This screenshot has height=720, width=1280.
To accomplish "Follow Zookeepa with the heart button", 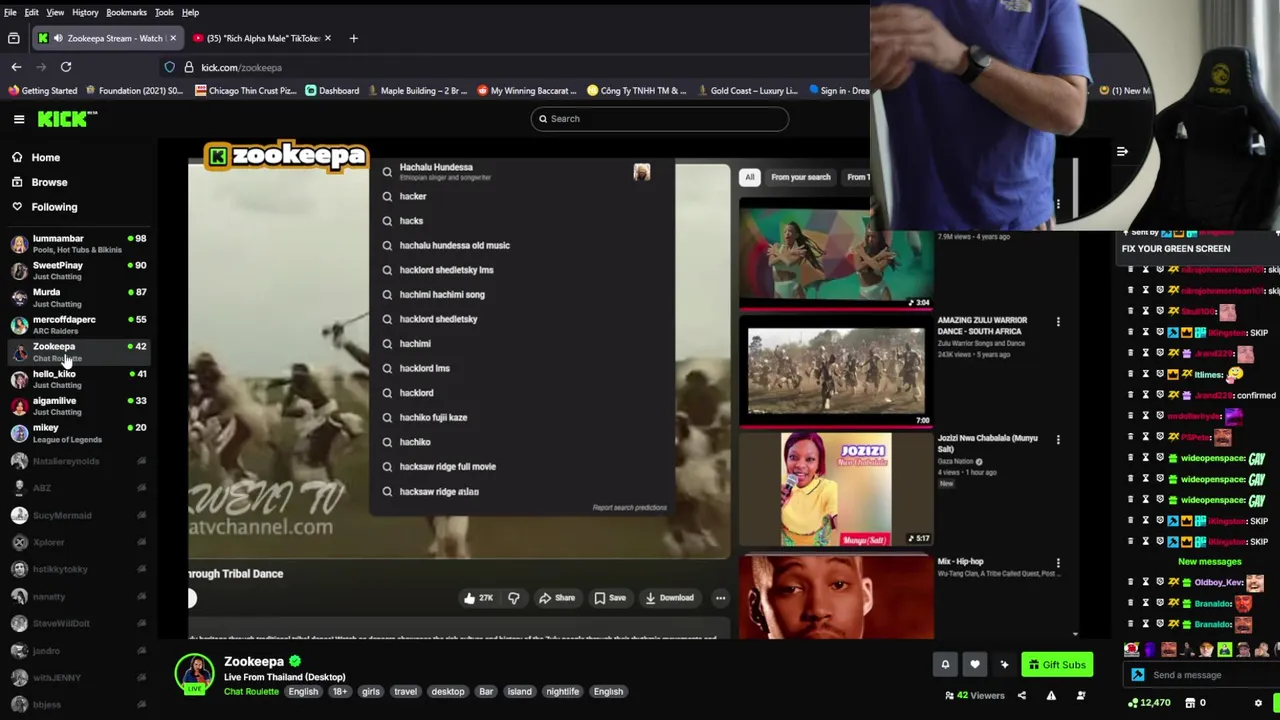I will (x=975, y=664).
